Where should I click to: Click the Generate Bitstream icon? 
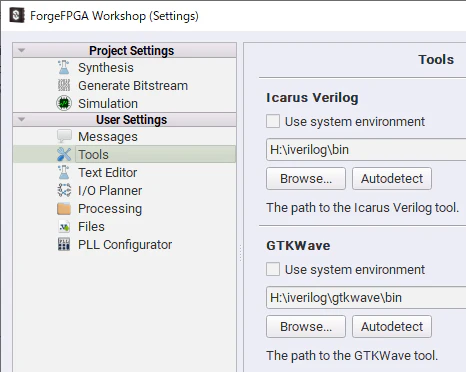[64, 86]
